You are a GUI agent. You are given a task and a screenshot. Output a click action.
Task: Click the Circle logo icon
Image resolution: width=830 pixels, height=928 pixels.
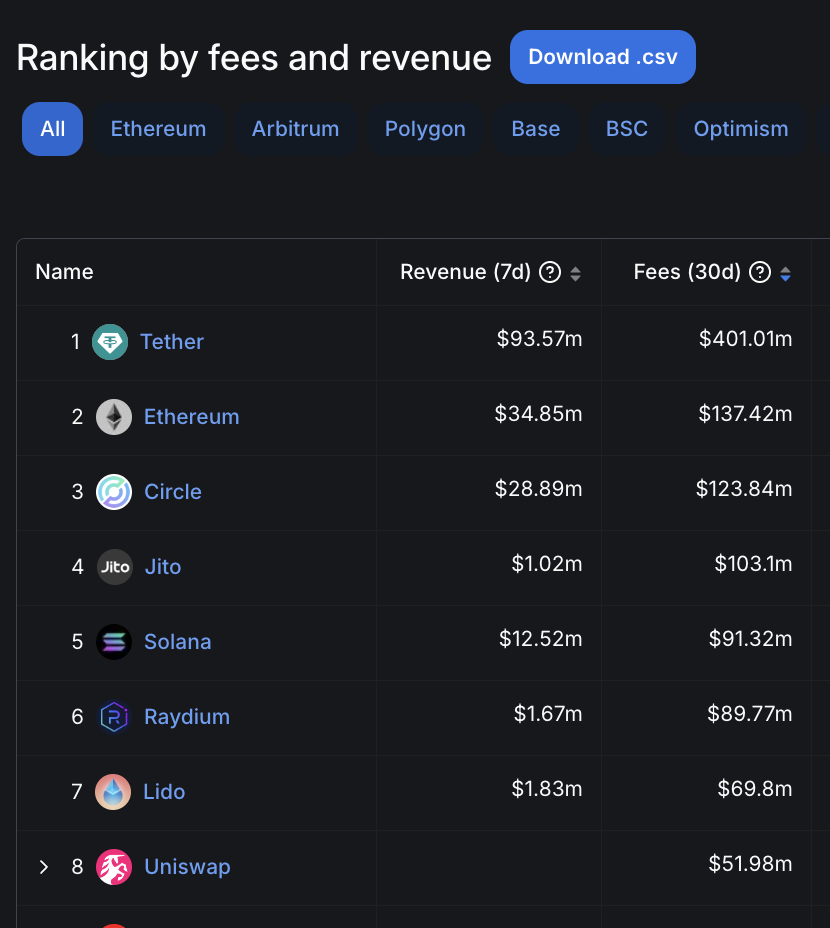(x=114, y=492)
